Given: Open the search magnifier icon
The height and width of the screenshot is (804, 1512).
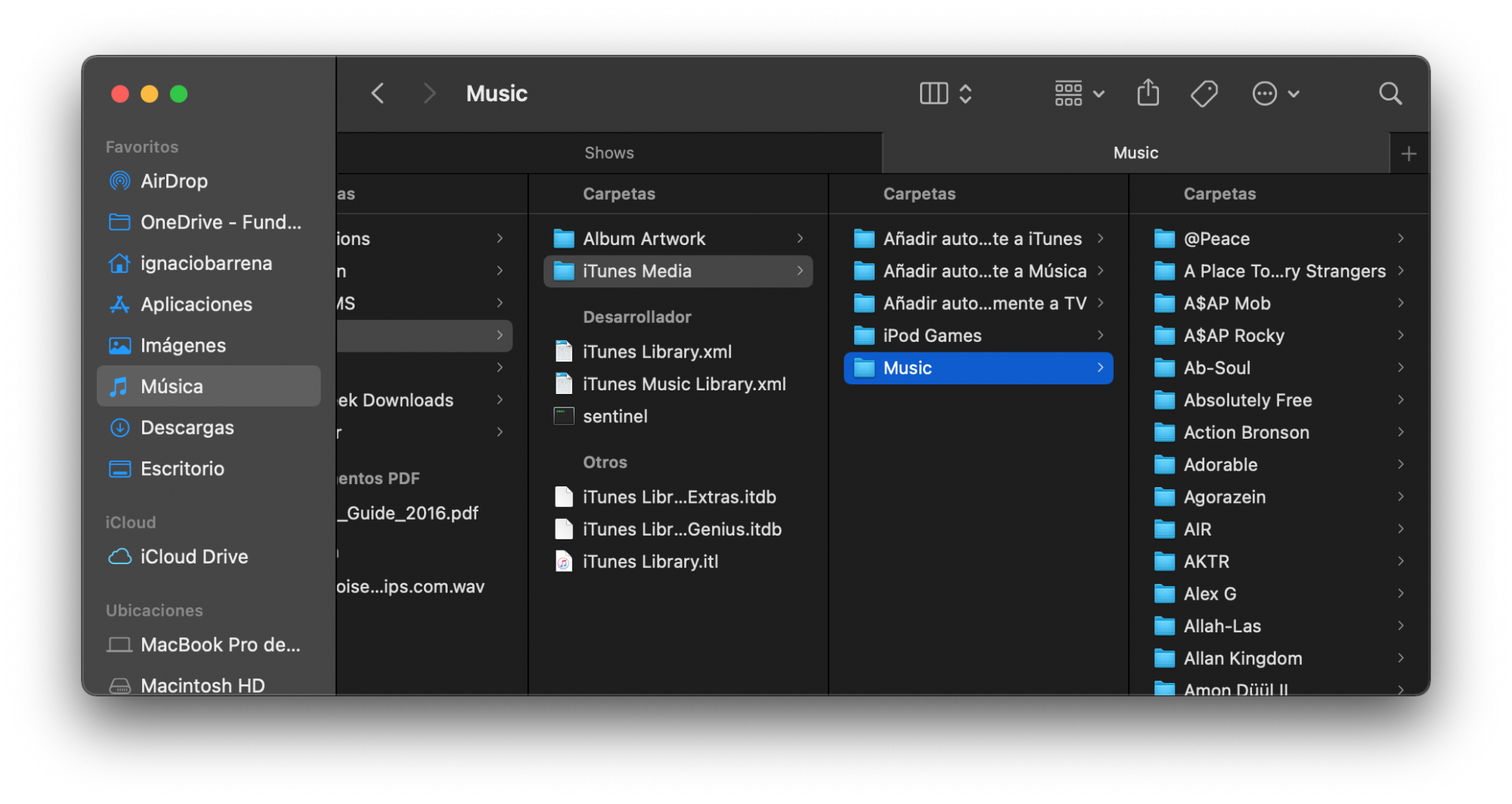Looking at the screenshot, I should pos(1390,94).
